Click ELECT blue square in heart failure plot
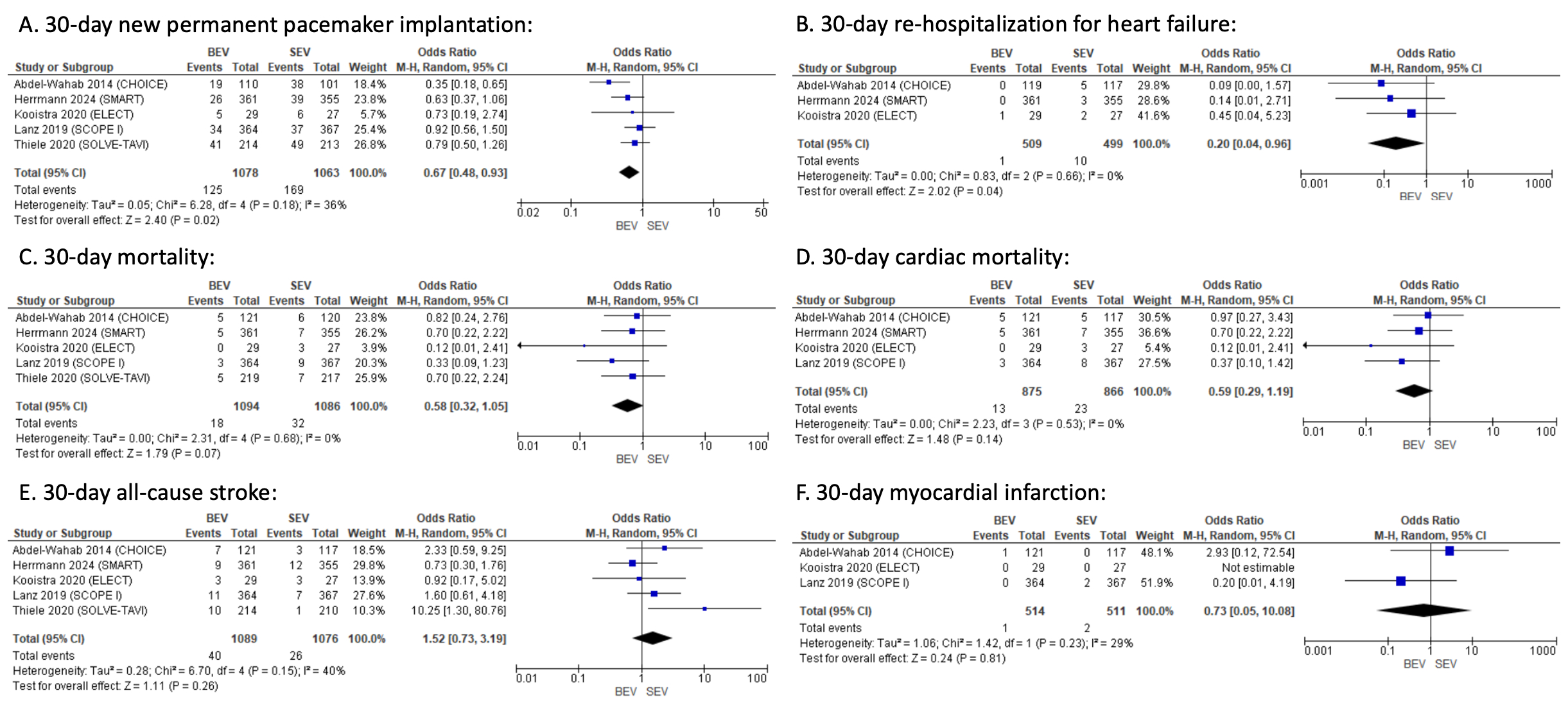 [1411, 114]
